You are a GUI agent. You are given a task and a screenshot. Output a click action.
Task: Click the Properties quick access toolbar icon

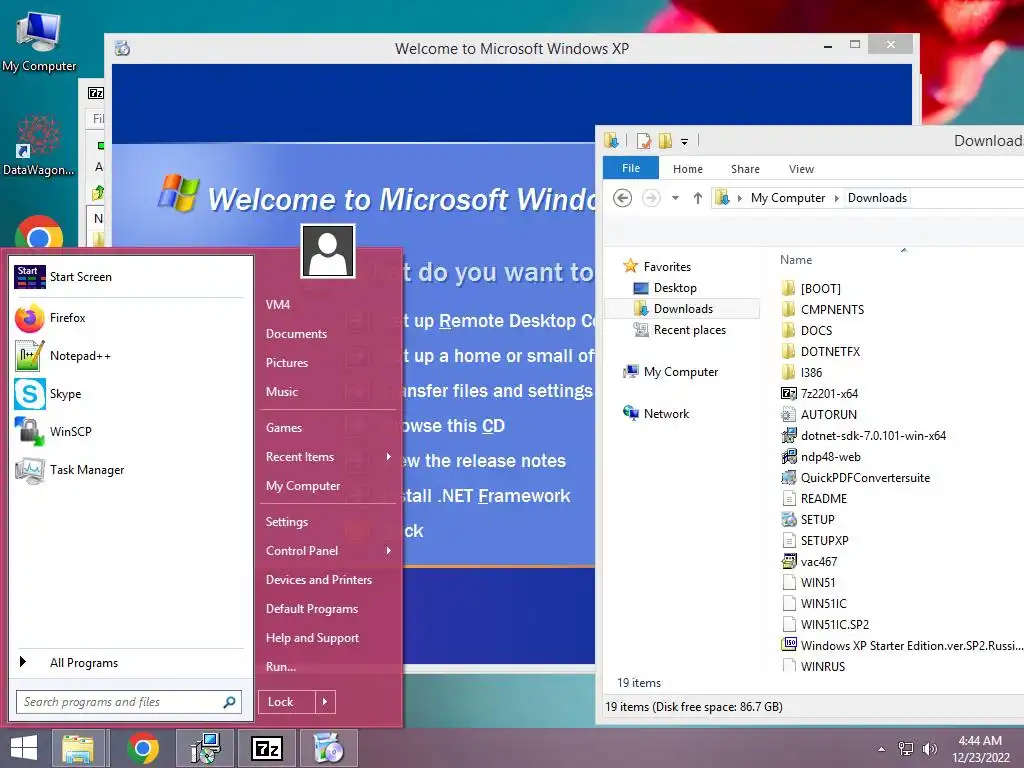[644, 140]
